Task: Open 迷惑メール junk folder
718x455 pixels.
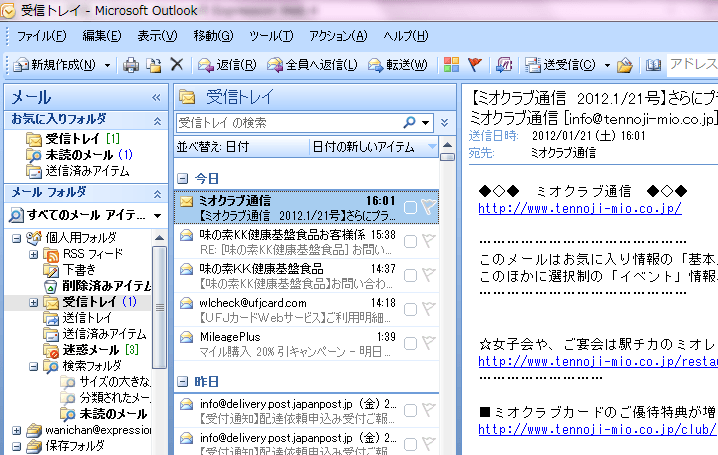Action: click(91, 350)
